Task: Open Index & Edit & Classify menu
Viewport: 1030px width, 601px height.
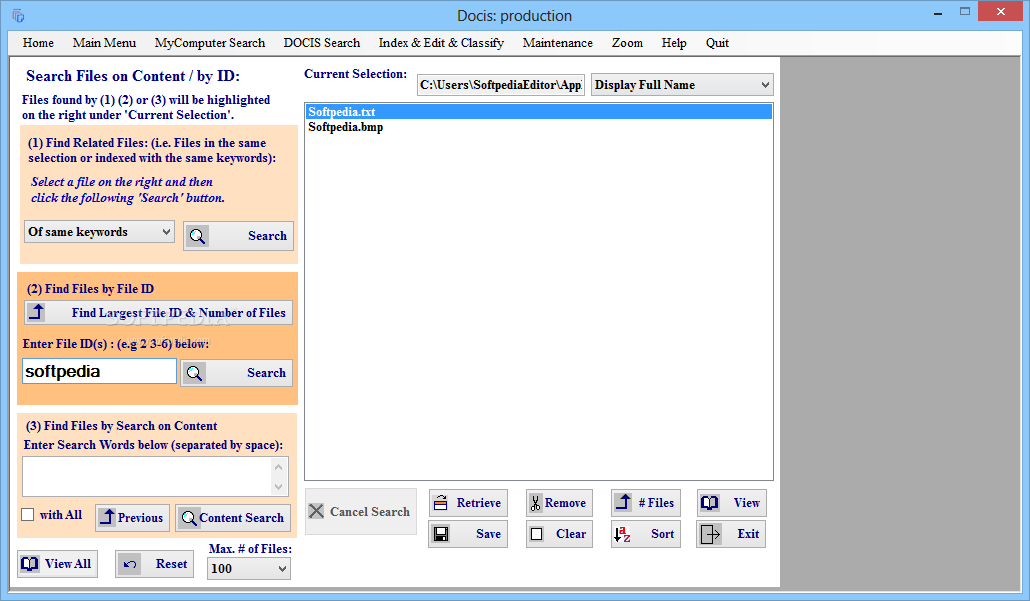Action: click(x=441, y=43)
